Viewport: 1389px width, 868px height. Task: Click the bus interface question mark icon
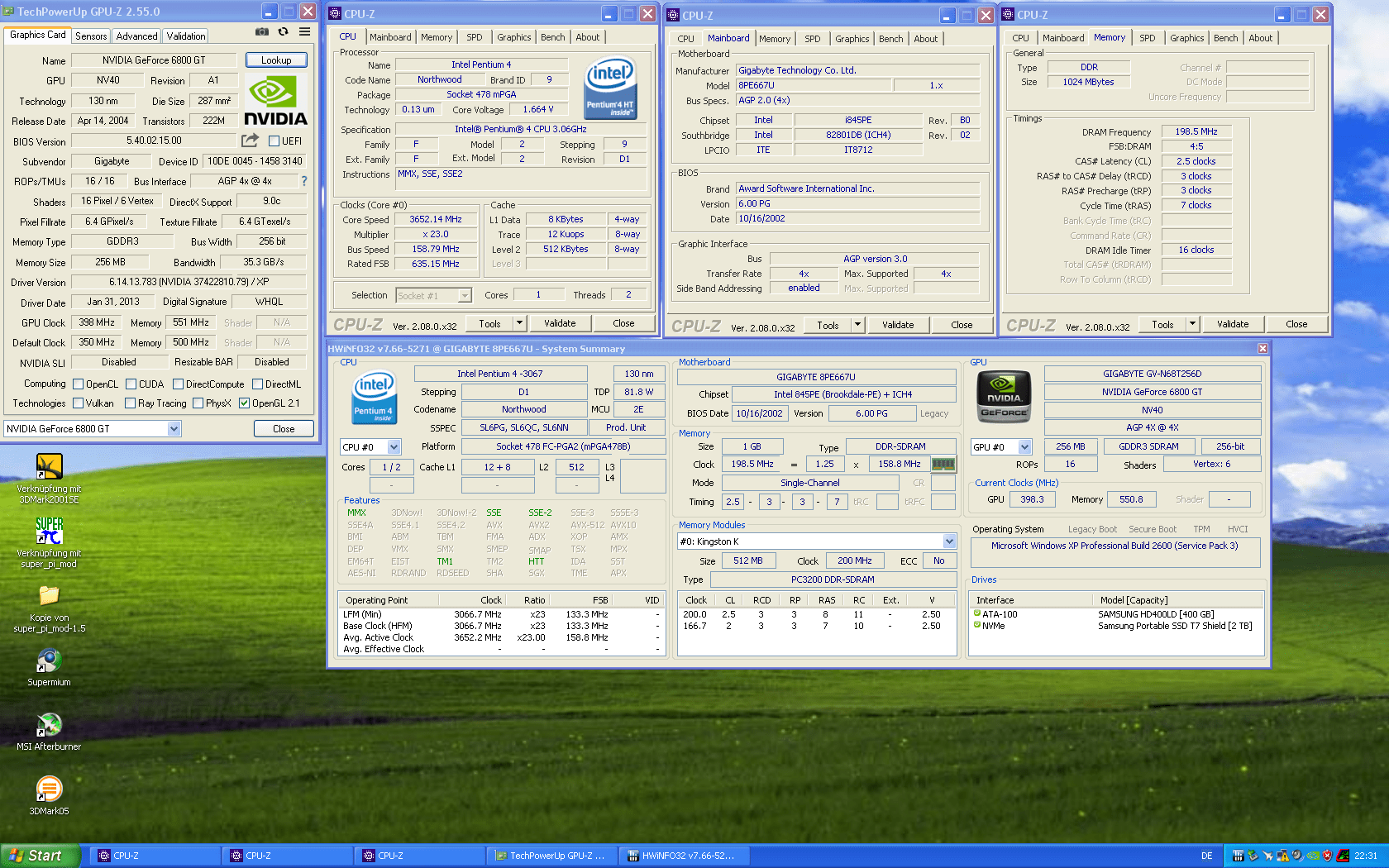click(303, 181)
